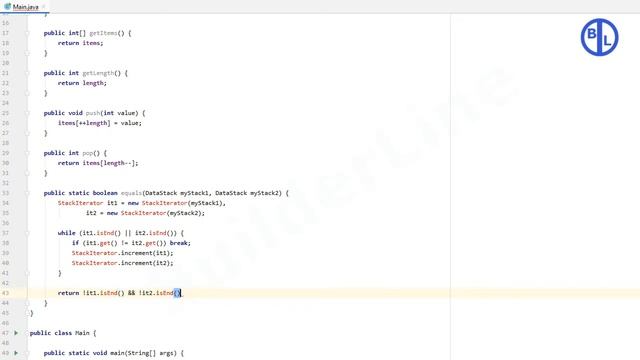This screenshot has width=640, height=360.
Task: Click the 'break;' statement
Action: tap(180, 243)
